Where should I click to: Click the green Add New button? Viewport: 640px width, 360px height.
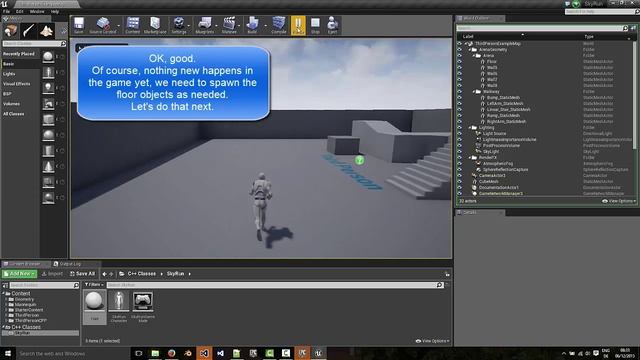19,274
